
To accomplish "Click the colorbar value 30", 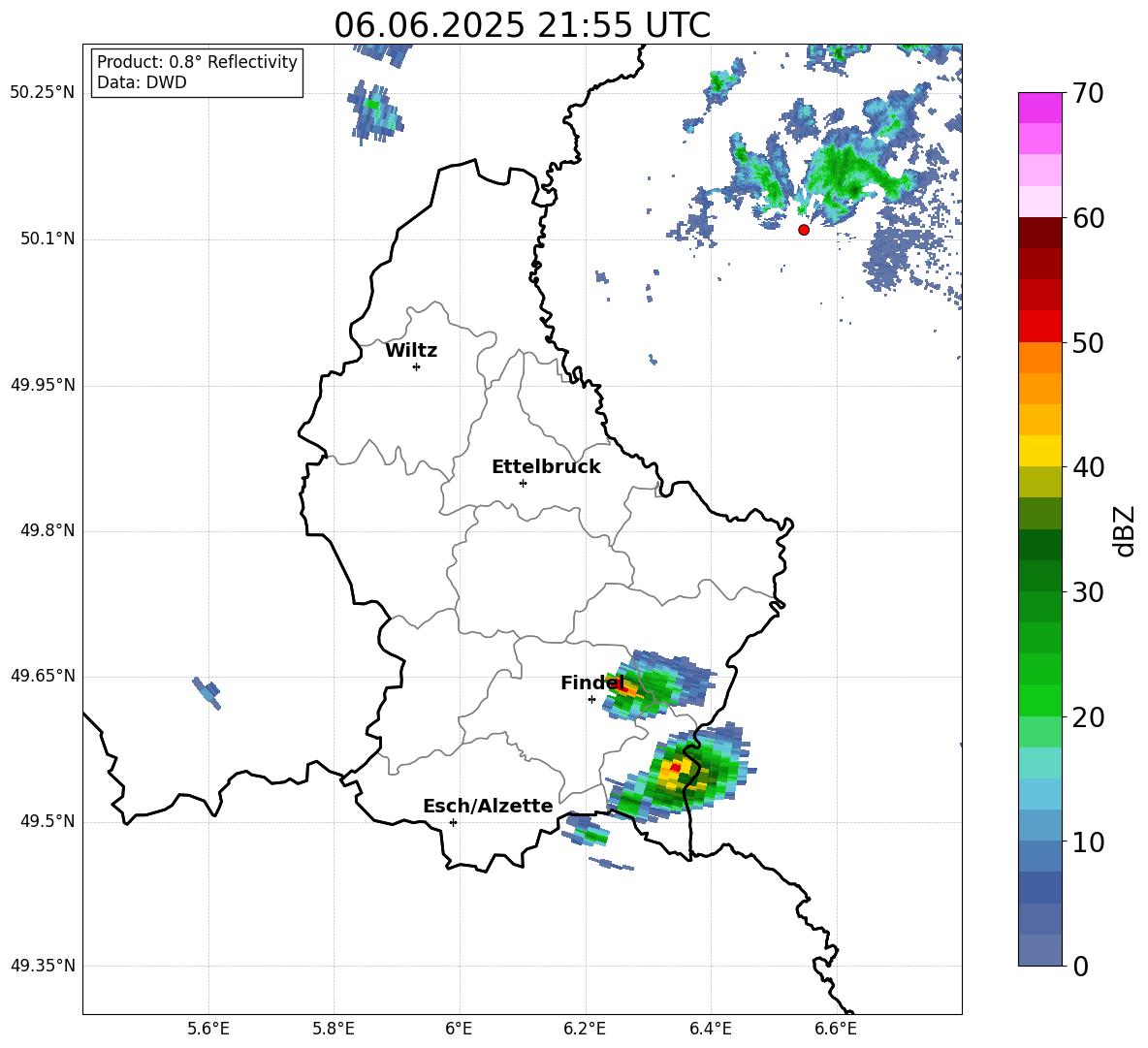I will [1088, 592].
